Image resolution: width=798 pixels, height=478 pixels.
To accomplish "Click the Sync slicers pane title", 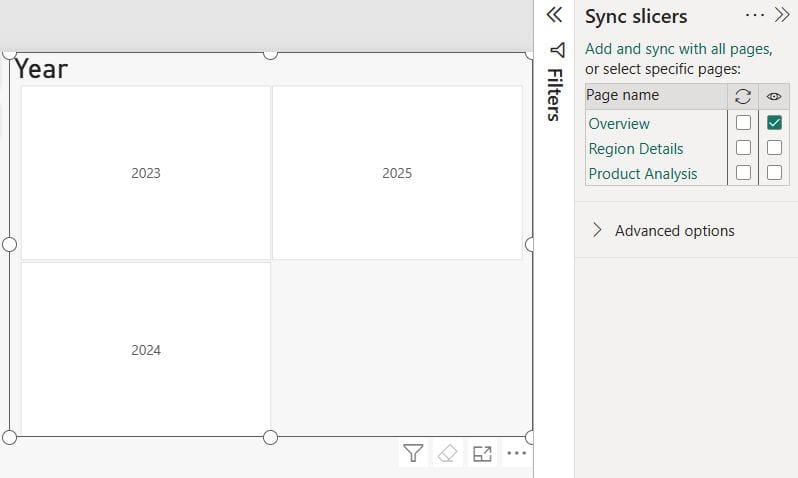I will 636,16.
